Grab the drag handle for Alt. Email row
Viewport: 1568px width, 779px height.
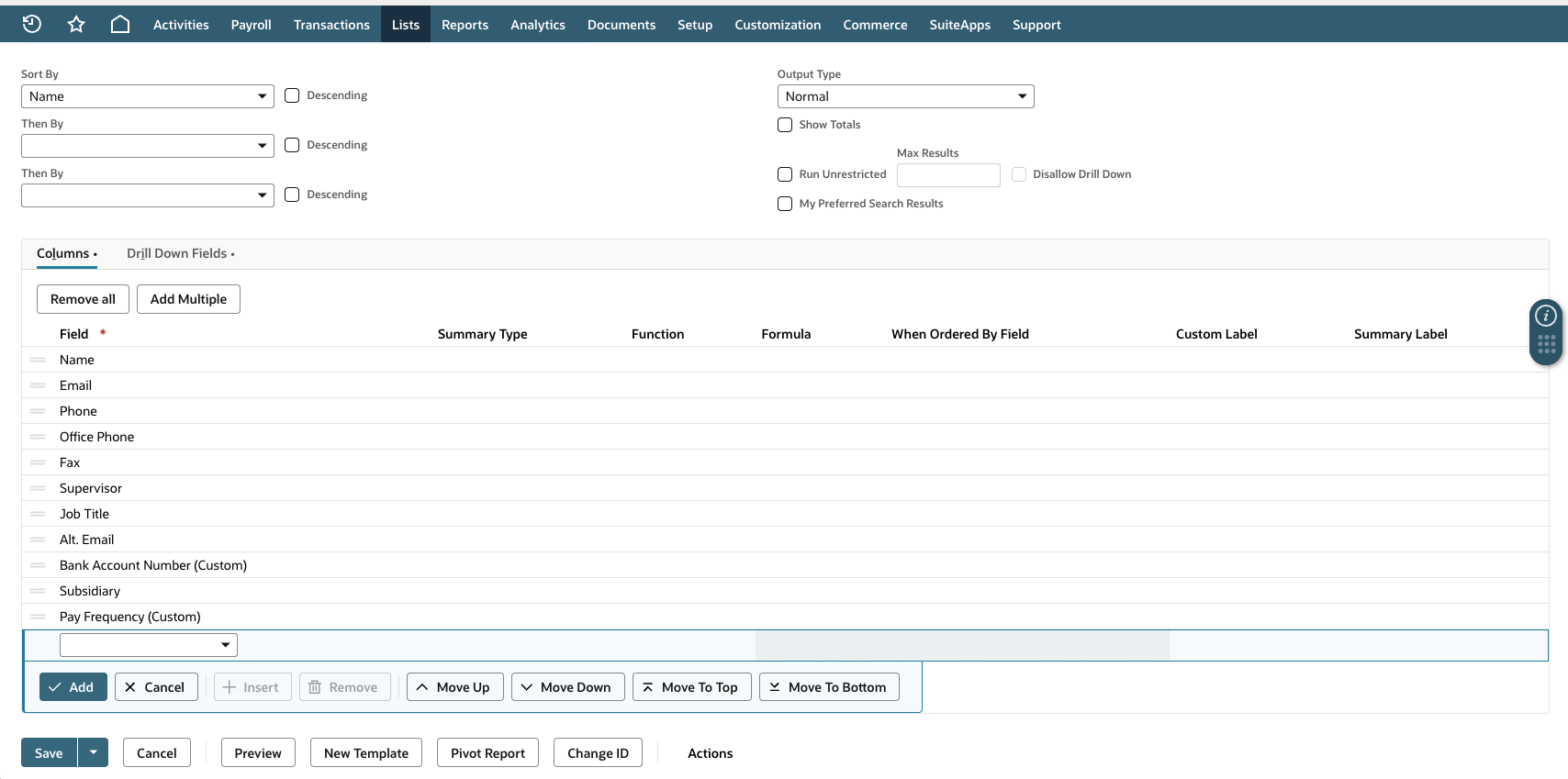tap(38, 540)
